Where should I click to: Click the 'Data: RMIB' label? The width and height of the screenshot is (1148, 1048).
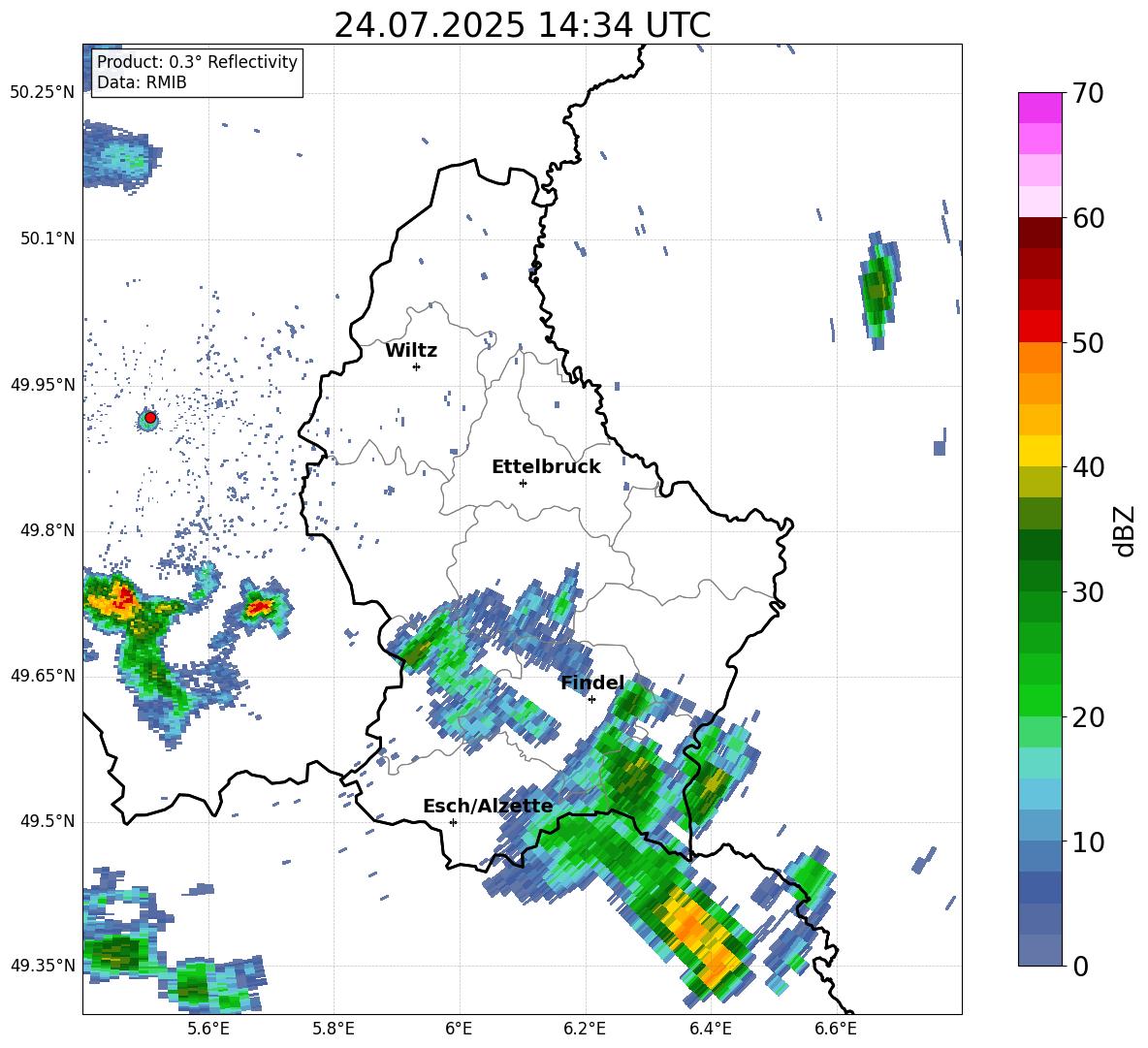142,82
